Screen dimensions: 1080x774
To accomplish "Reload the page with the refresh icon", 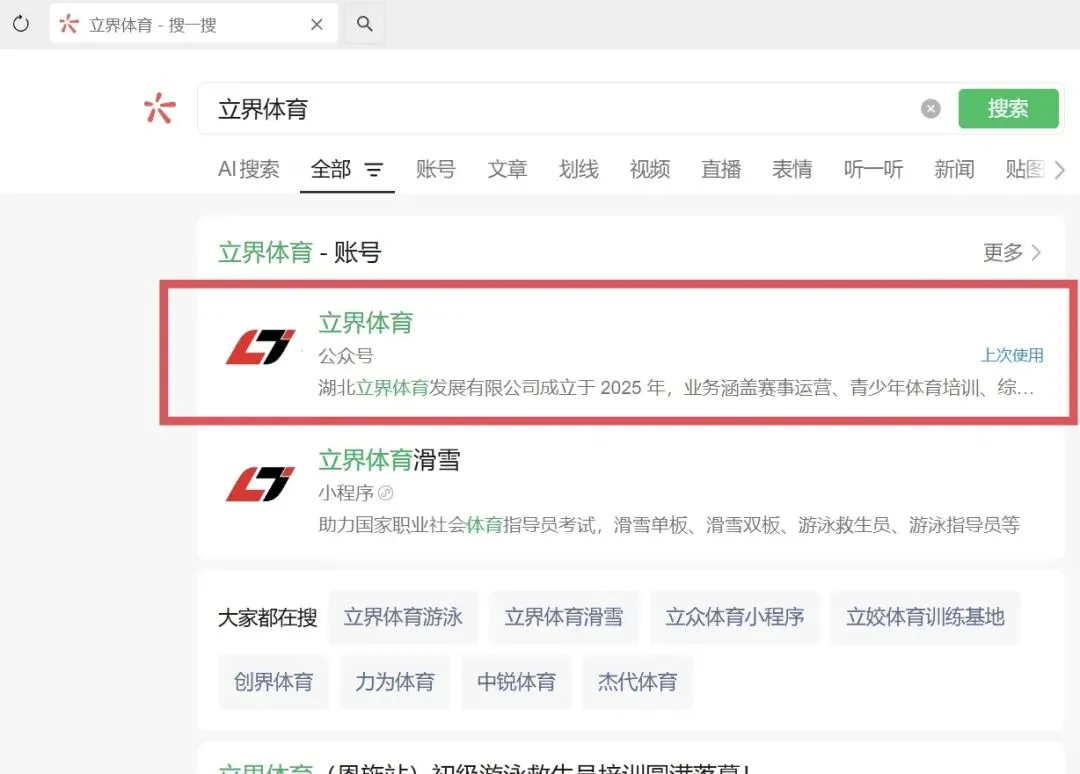I will 21,24.
